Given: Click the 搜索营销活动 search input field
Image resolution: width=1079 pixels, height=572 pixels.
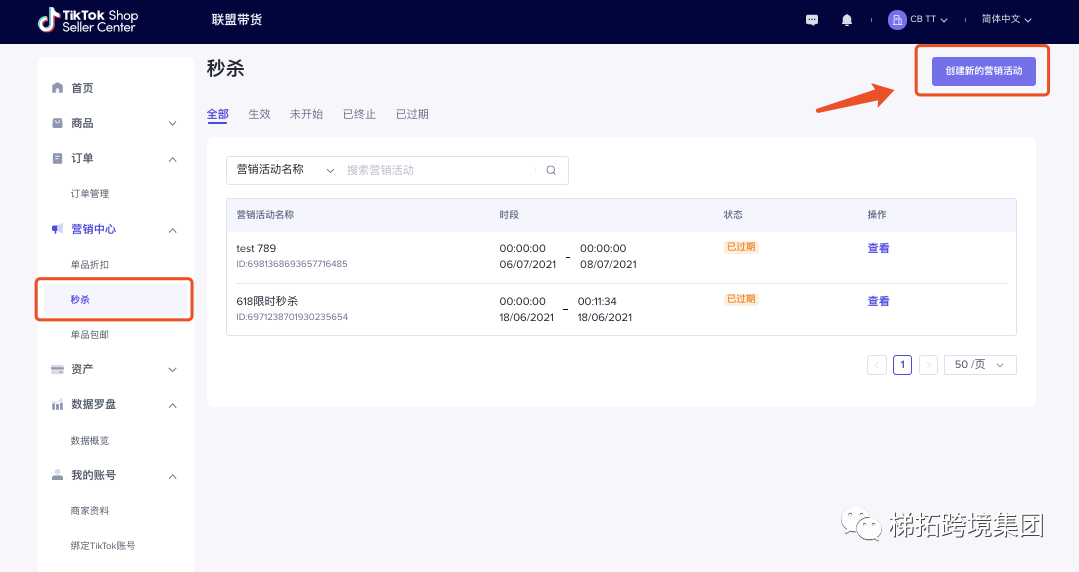Looking at the screenshot, I should click(440, 171).
